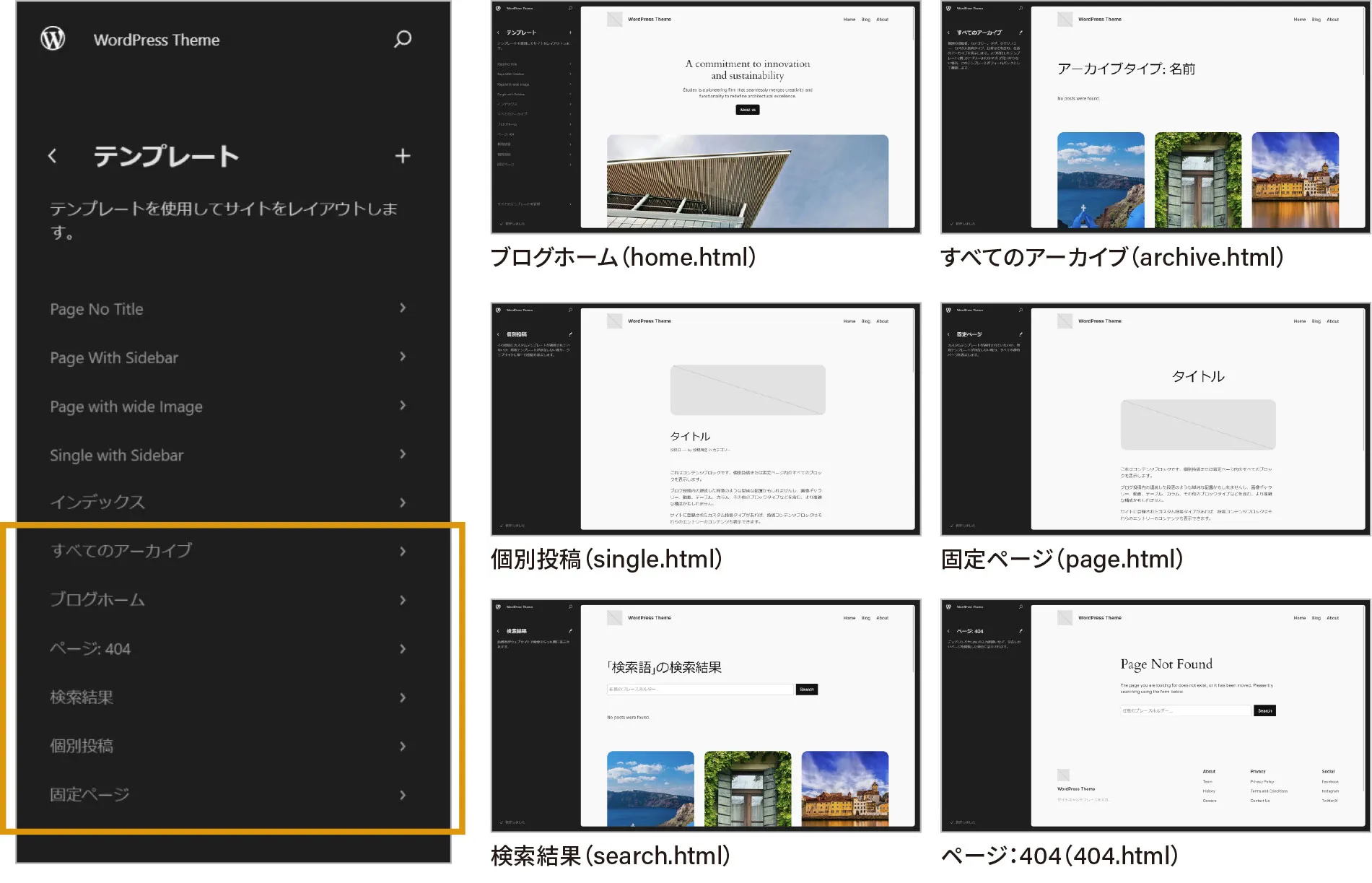Screen dimensions: 1372x883
Task: Open the 検索結果 template entry
Action: point(82,697)
